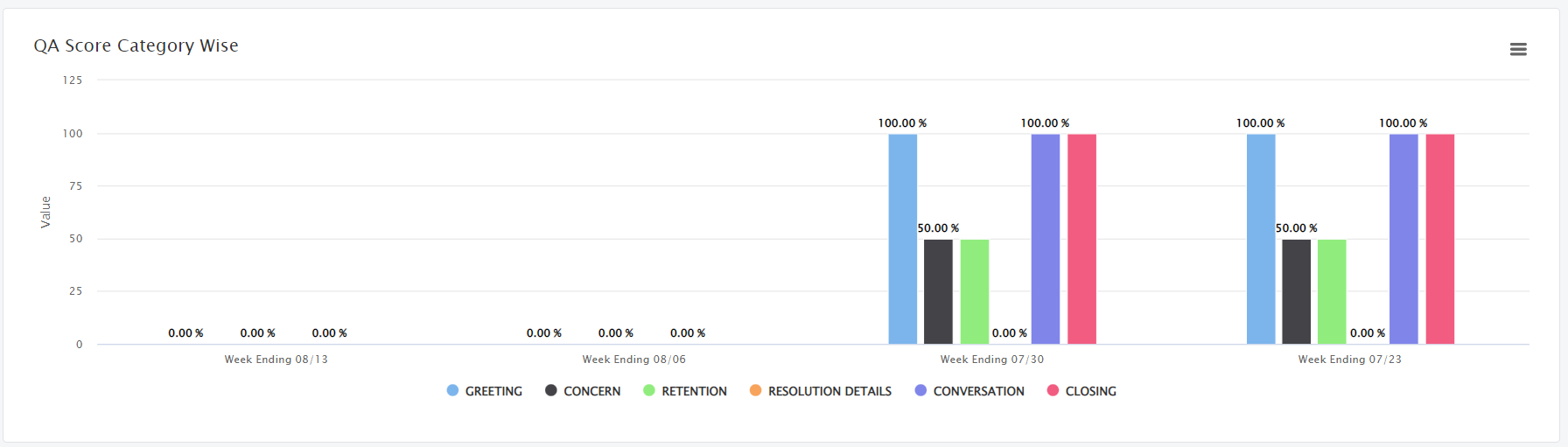Screen dimensions: 1568x447
Task: Select the purple CONVERSATION bar for Week Ending 07/30
Action: (1046, 239)
